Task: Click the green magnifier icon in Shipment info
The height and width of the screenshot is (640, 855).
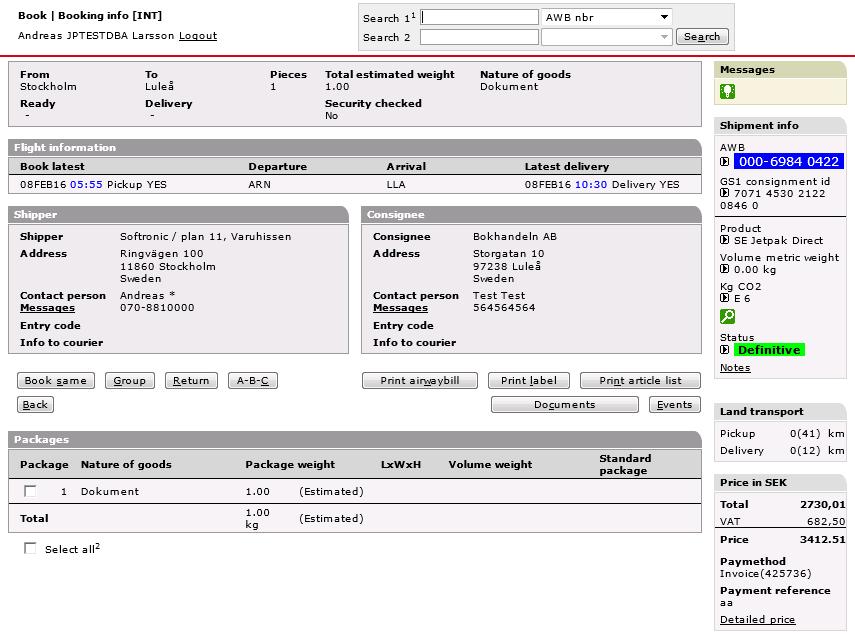Action: [x=727, y=316]
